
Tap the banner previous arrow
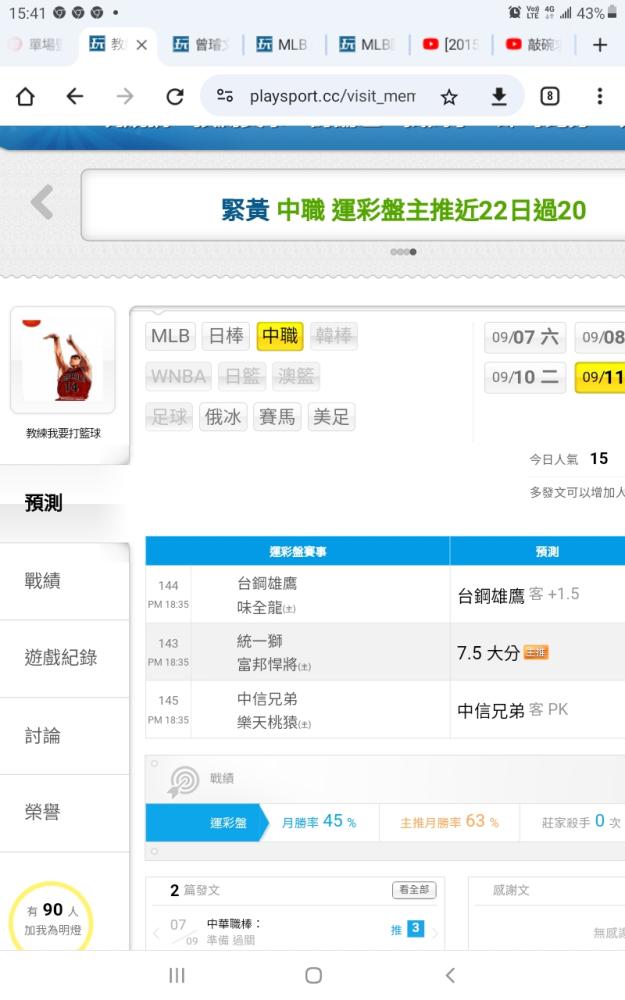click(x=42, y=202)
